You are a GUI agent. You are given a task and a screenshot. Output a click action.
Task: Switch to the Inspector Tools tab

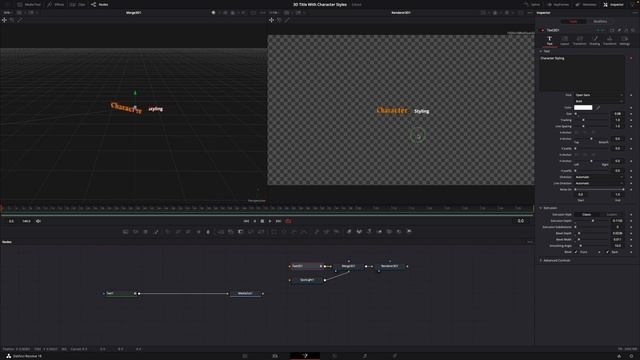coord(573,21)
